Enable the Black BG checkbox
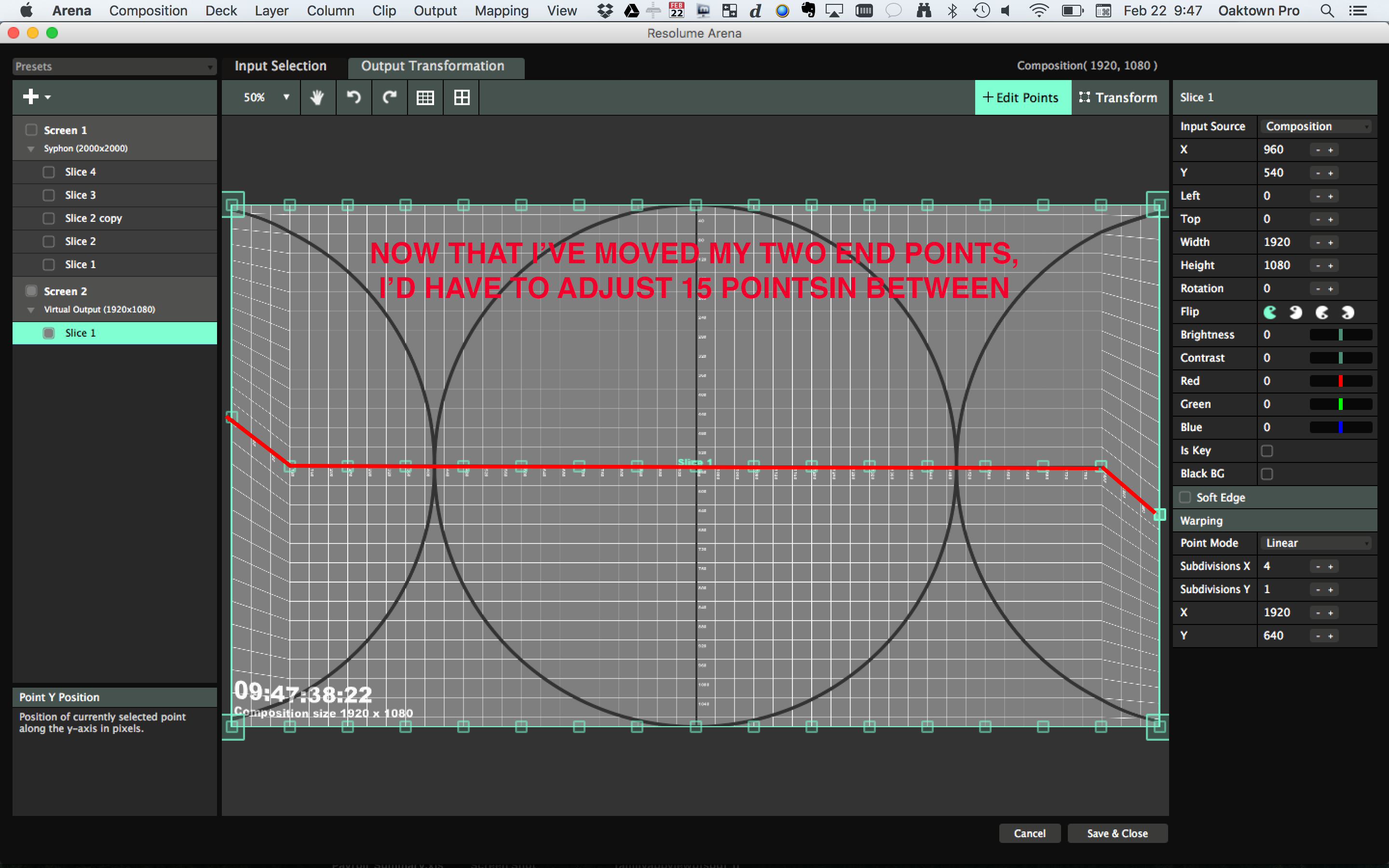This screenshot has height=868, width=1389. (1267, 474)
